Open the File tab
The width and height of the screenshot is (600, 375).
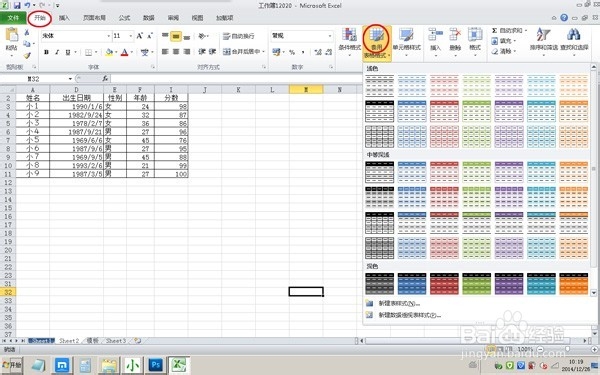click(13, 18)
